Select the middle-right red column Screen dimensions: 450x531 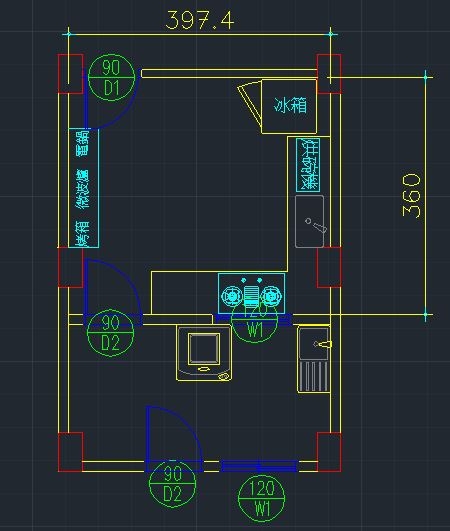(329, 268)
